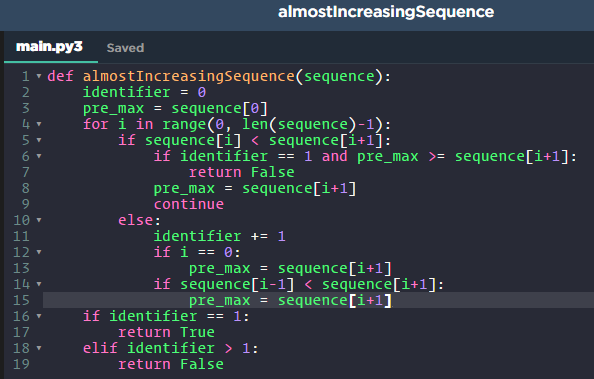594x379 pixels.
Task: Collapse the elif block on line 18
Action: 39,348
